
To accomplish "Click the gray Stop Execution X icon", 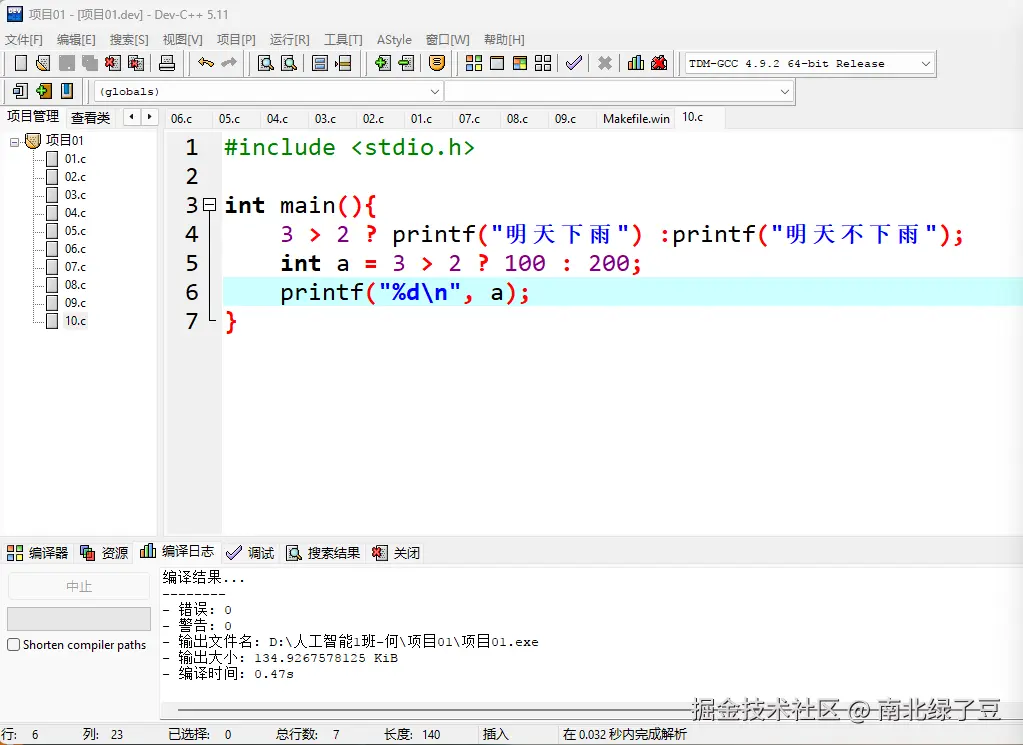I will coord(605,63).
